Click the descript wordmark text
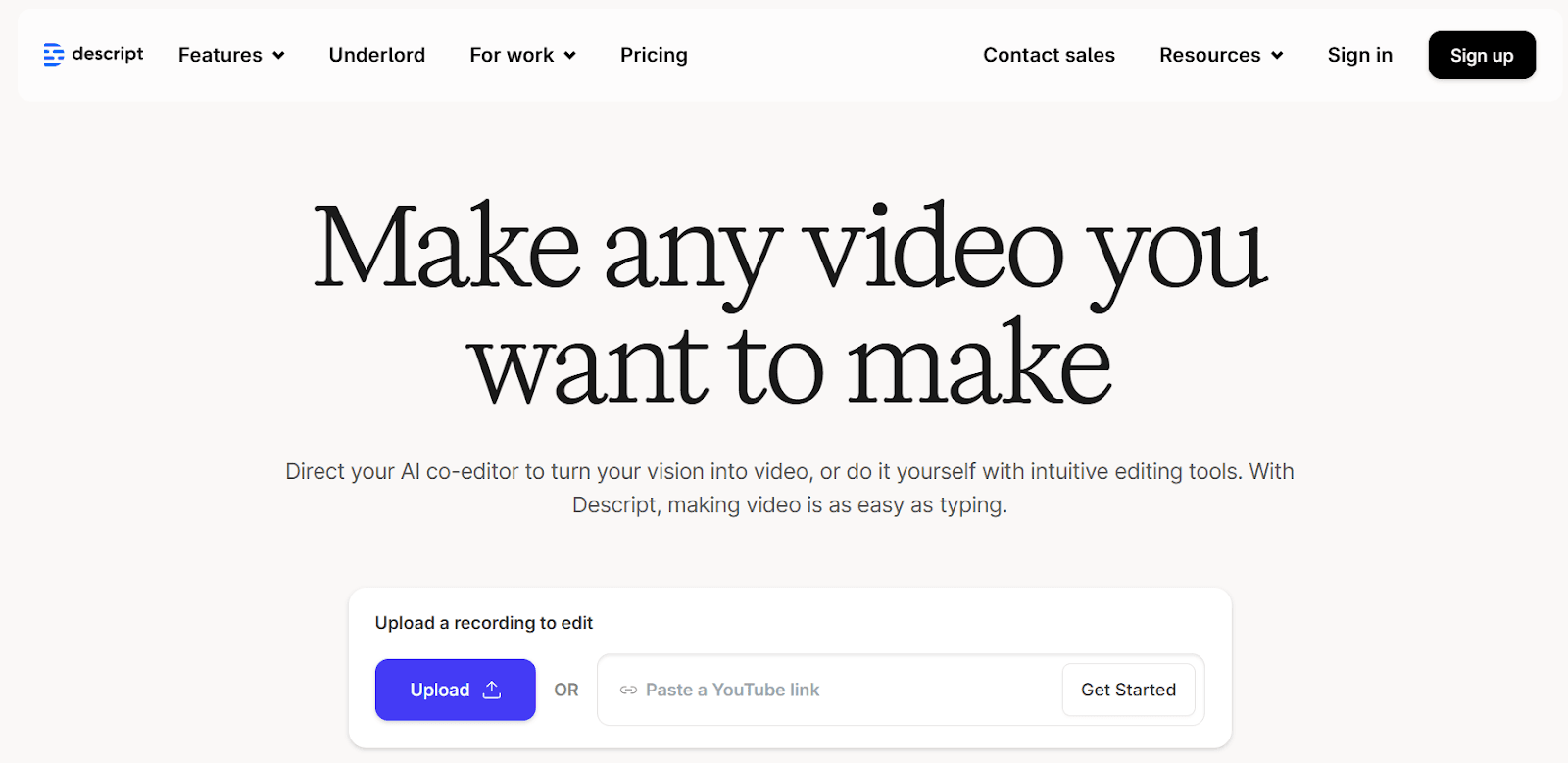Viewport: 1568px width, 763px height. point(108,54)
